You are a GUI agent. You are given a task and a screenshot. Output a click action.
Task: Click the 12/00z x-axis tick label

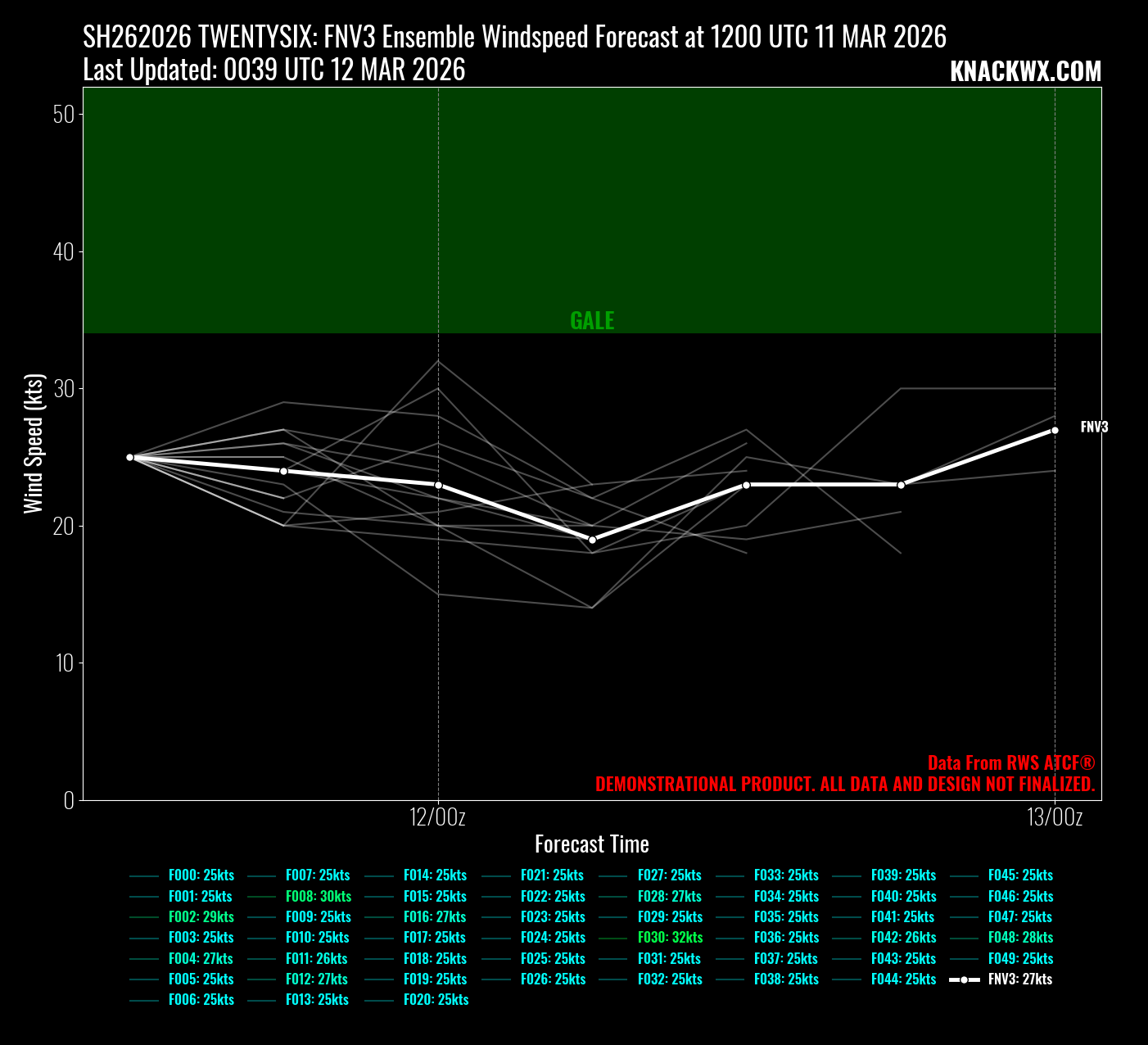[x=438, y=817]
